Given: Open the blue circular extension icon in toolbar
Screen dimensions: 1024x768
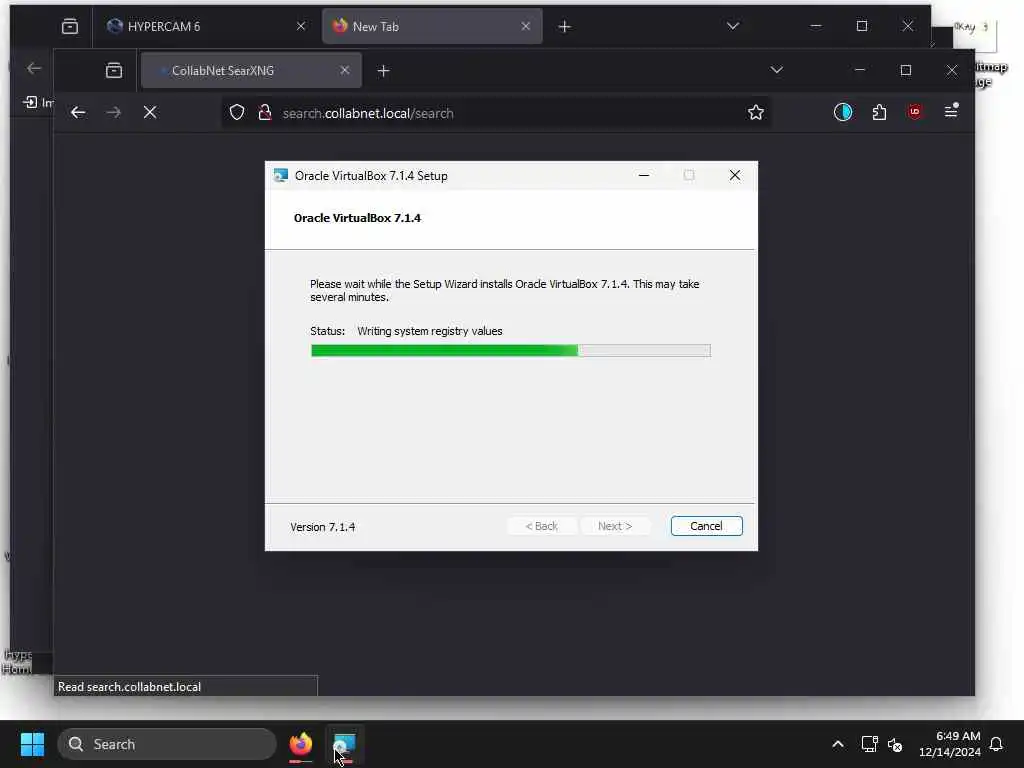Looking at the screenshot, I should tap(842, 112).
